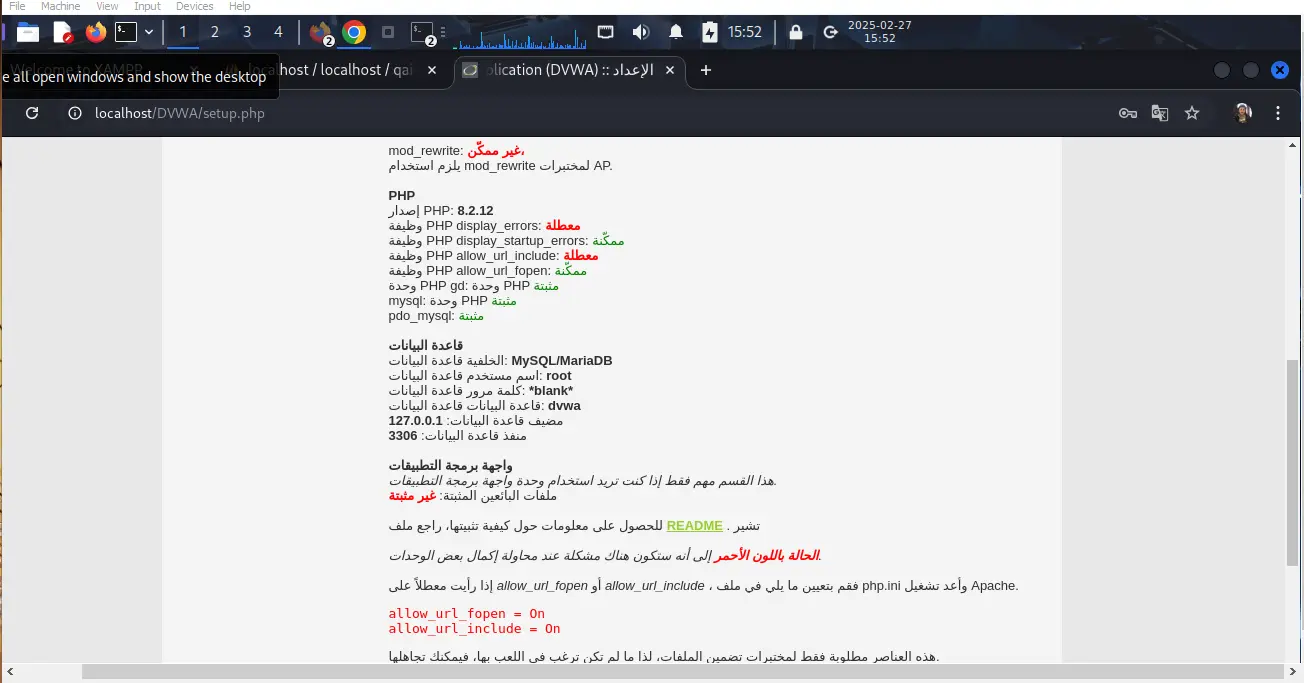Close the localhost / localhost tab
Screen dimensions: 1304x683
click(x=432, y=70)
